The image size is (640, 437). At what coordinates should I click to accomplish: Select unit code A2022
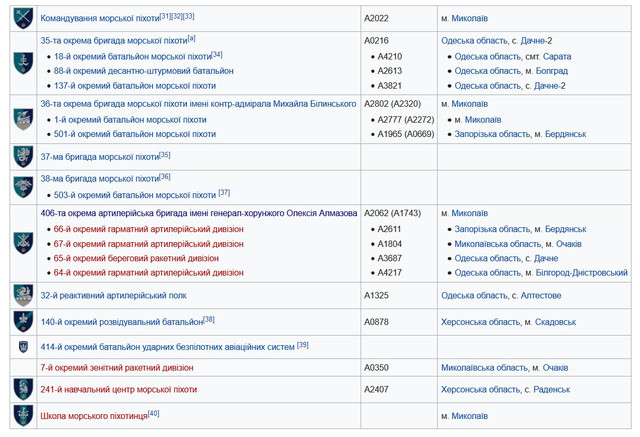tap(376, 18)
